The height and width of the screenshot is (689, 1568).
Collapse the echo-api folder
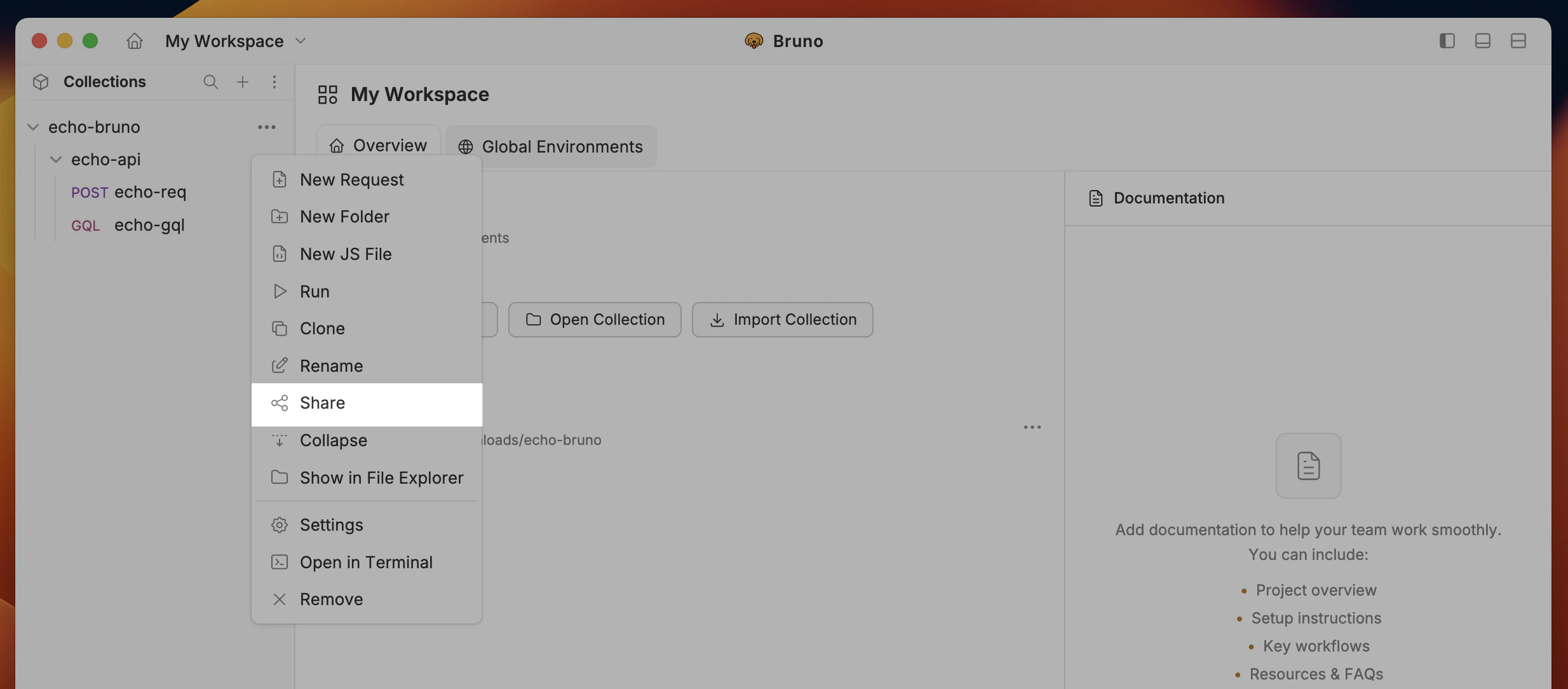[x=56, y=159]
